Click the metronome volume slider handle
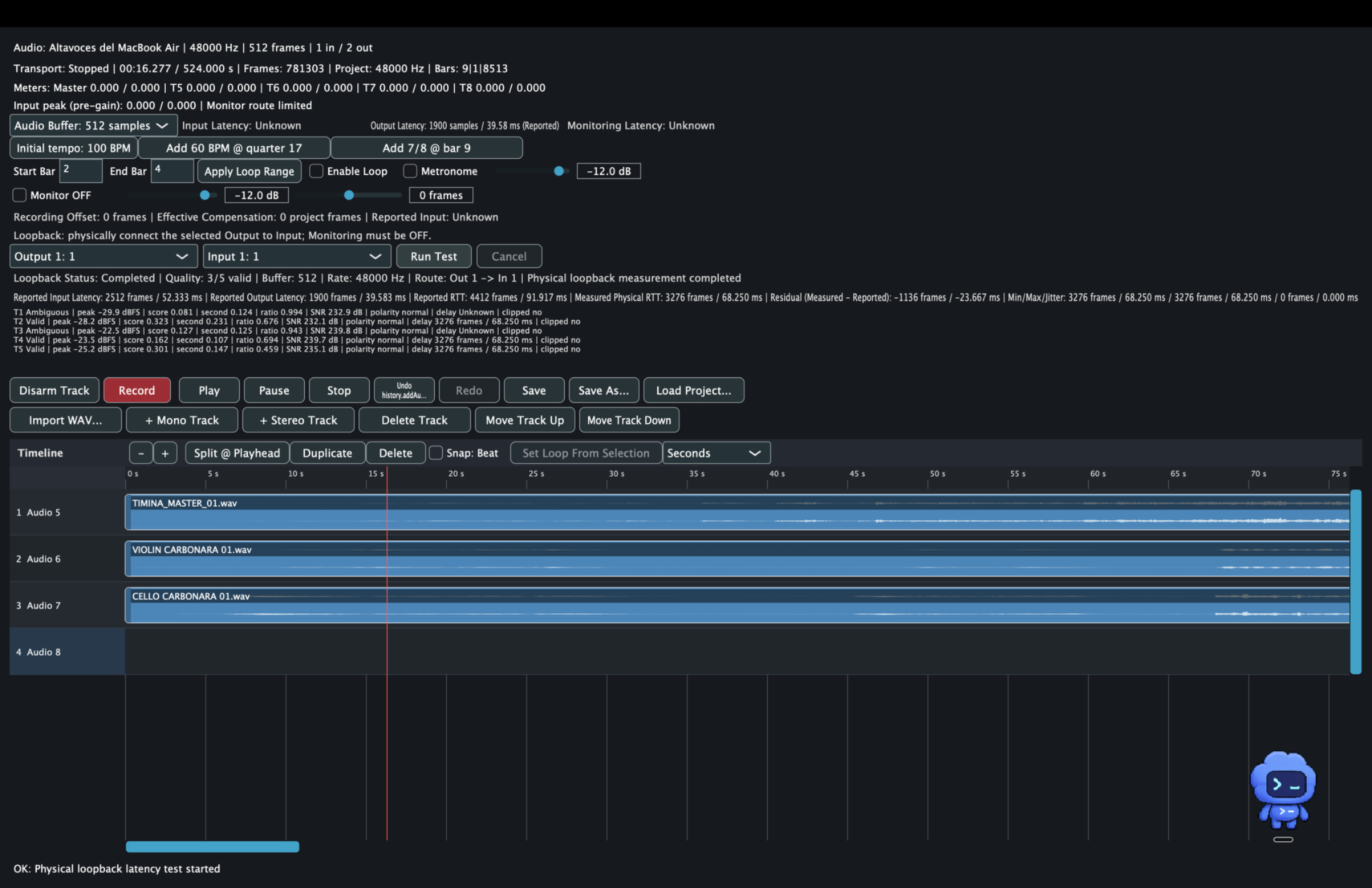1372x888 pixels. click(x=559, y=171)
